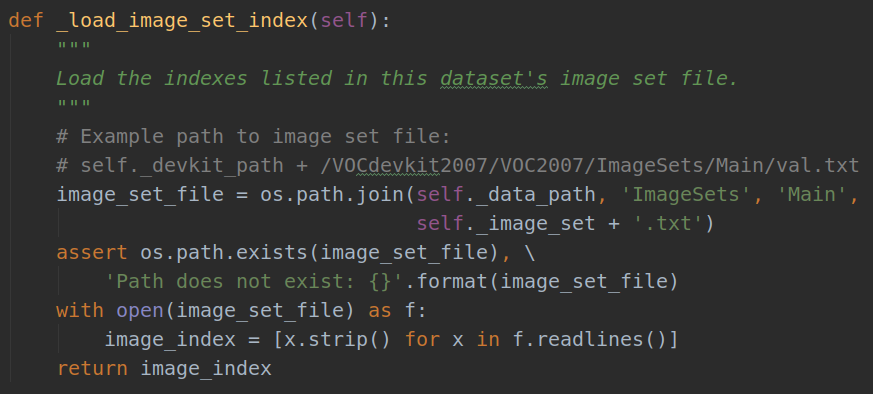The height and width of the screenshot is (394, 873).
Task: Click the open(image_set_file) call
Action: tap(236, 311)
